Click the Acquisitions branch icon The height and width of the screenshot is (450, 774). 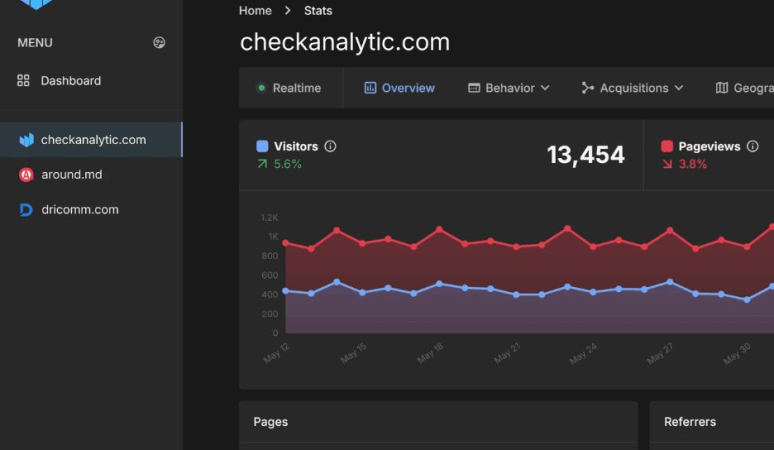pos(587,88)
